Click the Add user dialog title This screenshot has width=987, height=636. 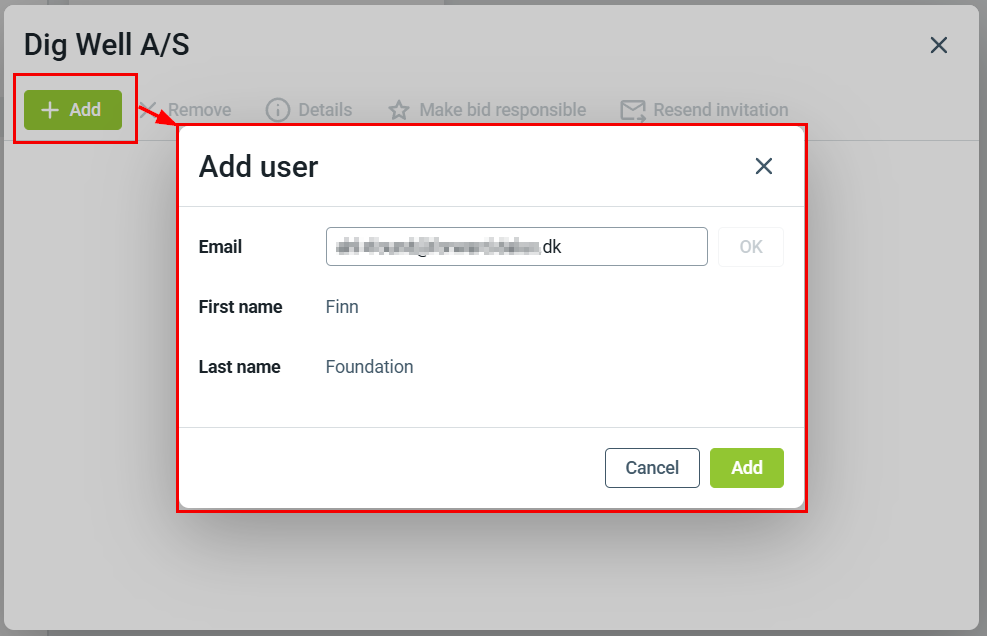tap(258, 166)
